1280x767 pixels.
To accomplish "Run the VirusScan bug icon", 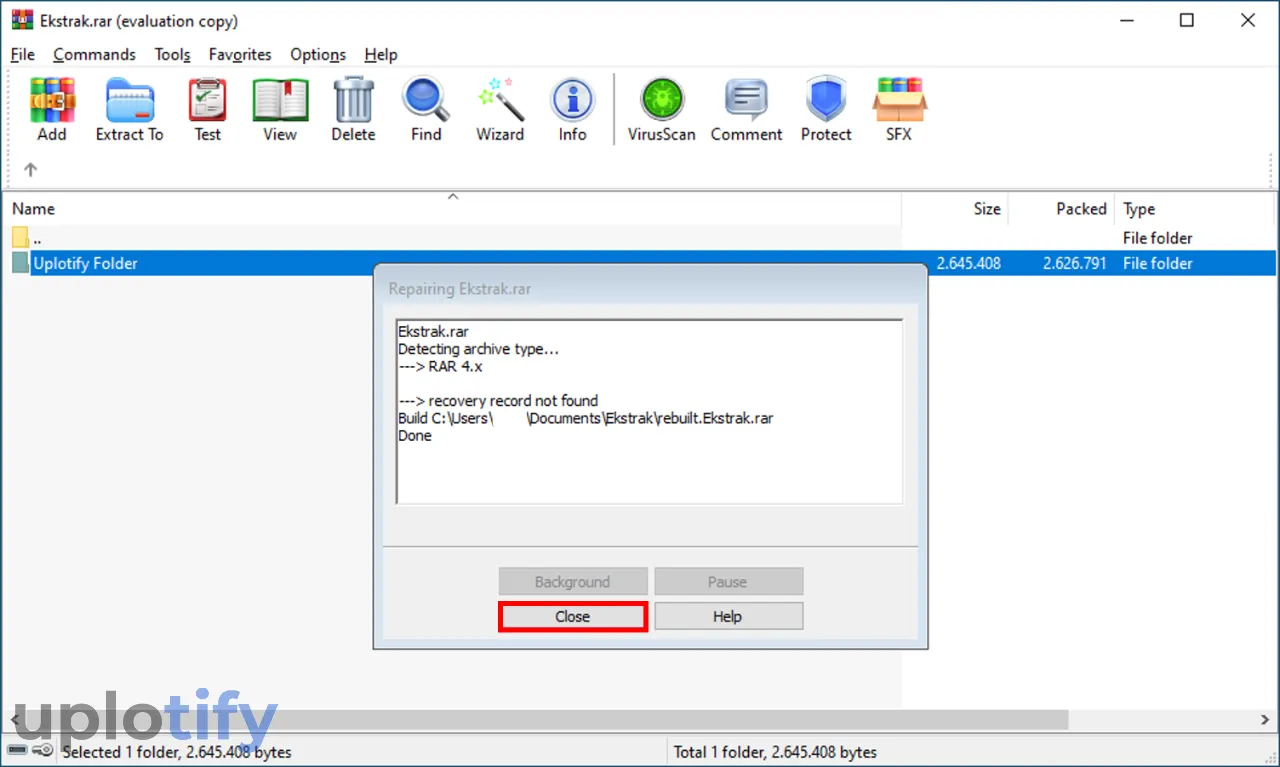I will pos(662,100).
